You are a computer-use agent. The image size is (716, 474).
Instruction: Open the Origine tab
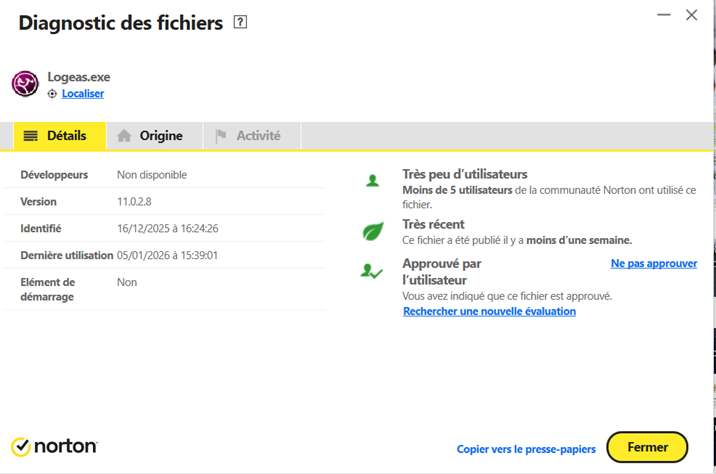coord(152,136)
